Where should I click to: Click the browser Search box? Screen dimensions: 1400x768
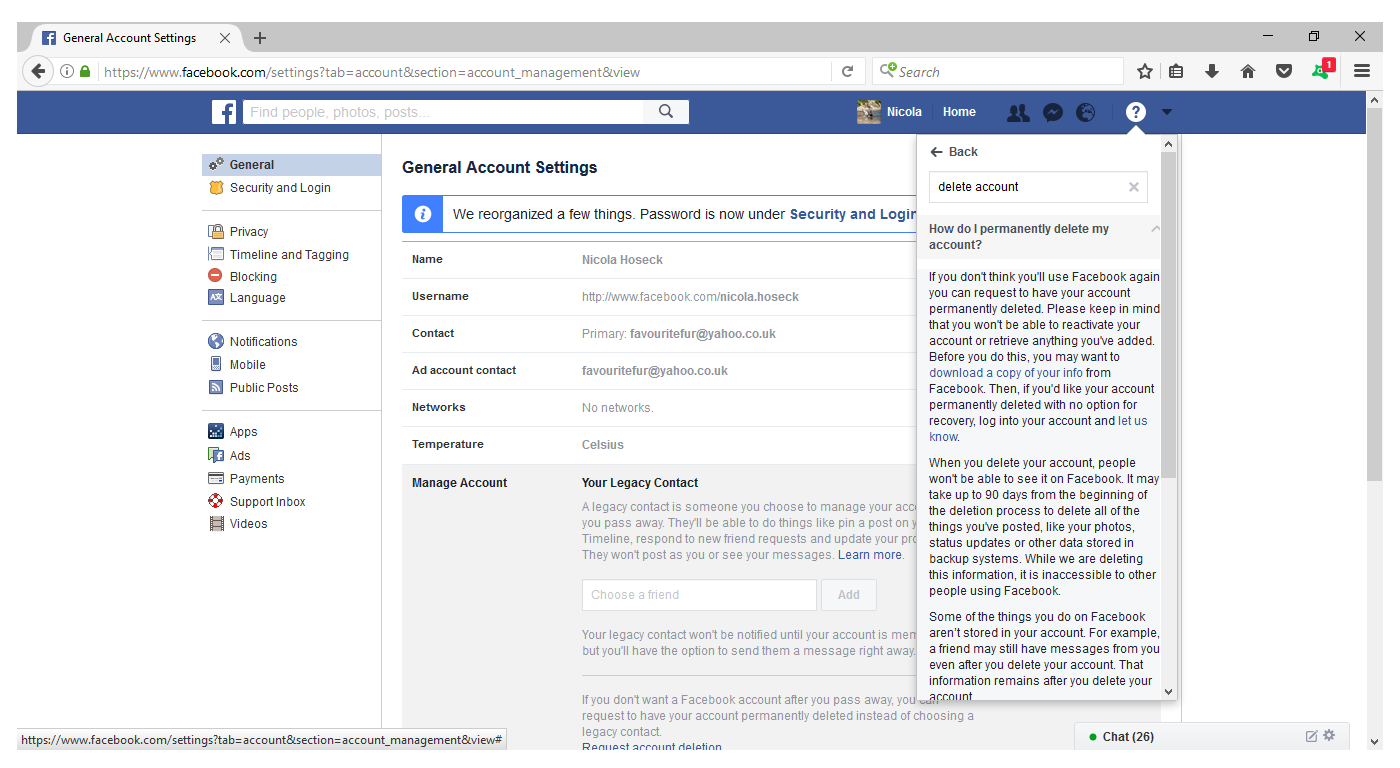998,72
